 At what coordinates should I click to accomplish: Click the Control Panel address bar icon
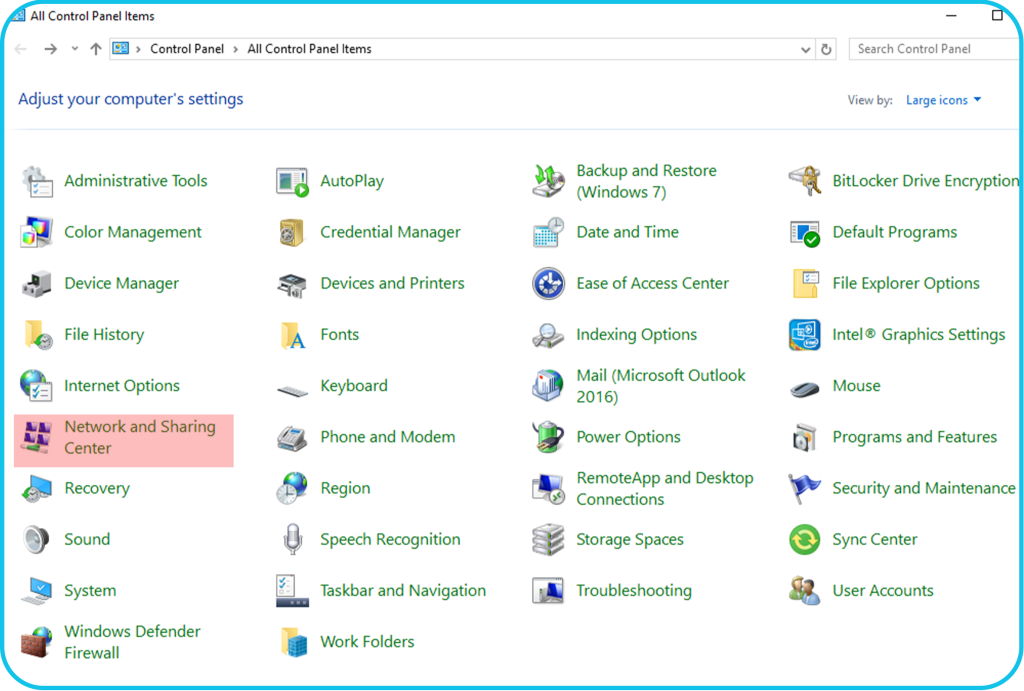tap(121, 48)
